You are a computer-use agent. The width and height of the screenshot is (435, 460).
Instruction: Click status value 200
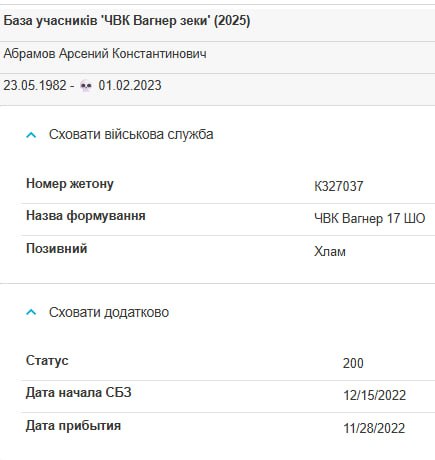tap(353, 363)
